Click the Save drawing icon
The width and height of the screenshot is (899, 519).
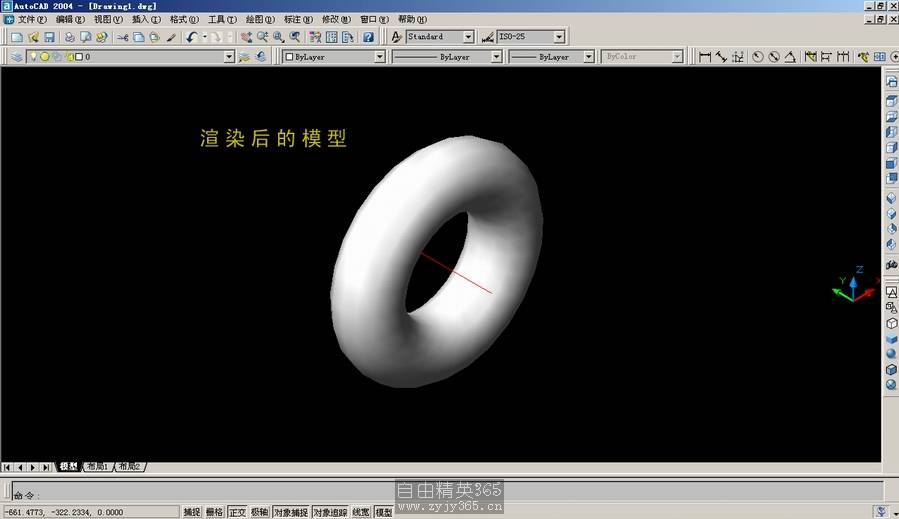click(49, 37)
